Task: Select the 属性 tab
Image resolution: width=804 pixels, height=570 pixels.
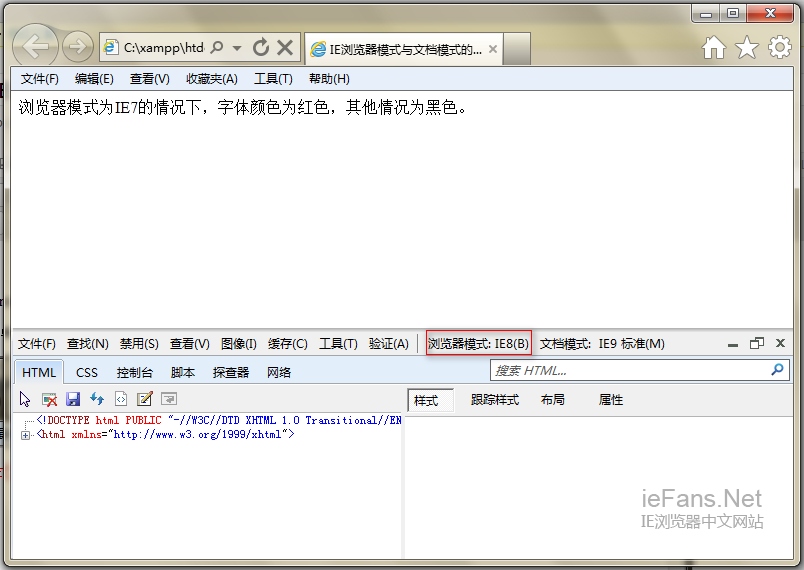Action: click(611, 400)
